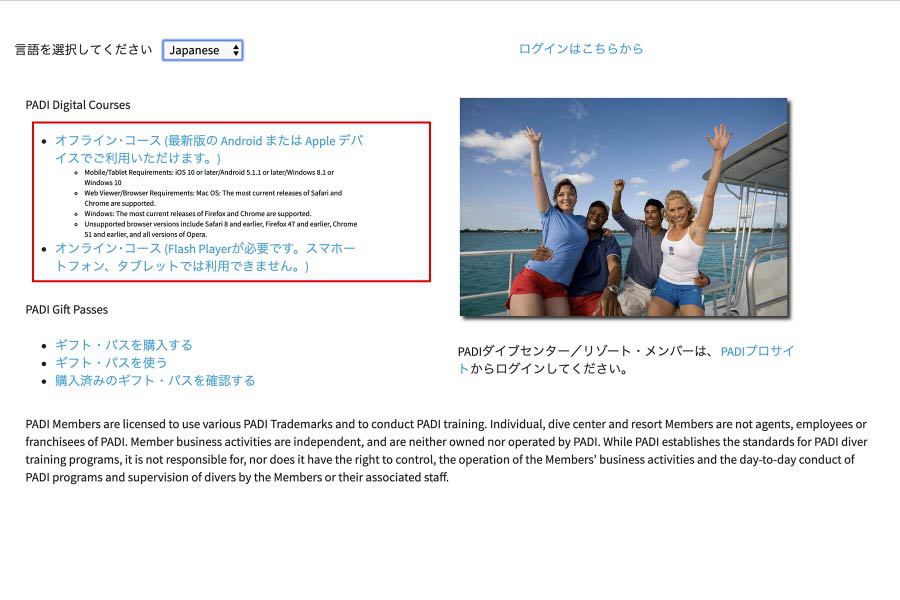Go to the PADIプロサイト link
Screen dimensions: 900x600
757,351
